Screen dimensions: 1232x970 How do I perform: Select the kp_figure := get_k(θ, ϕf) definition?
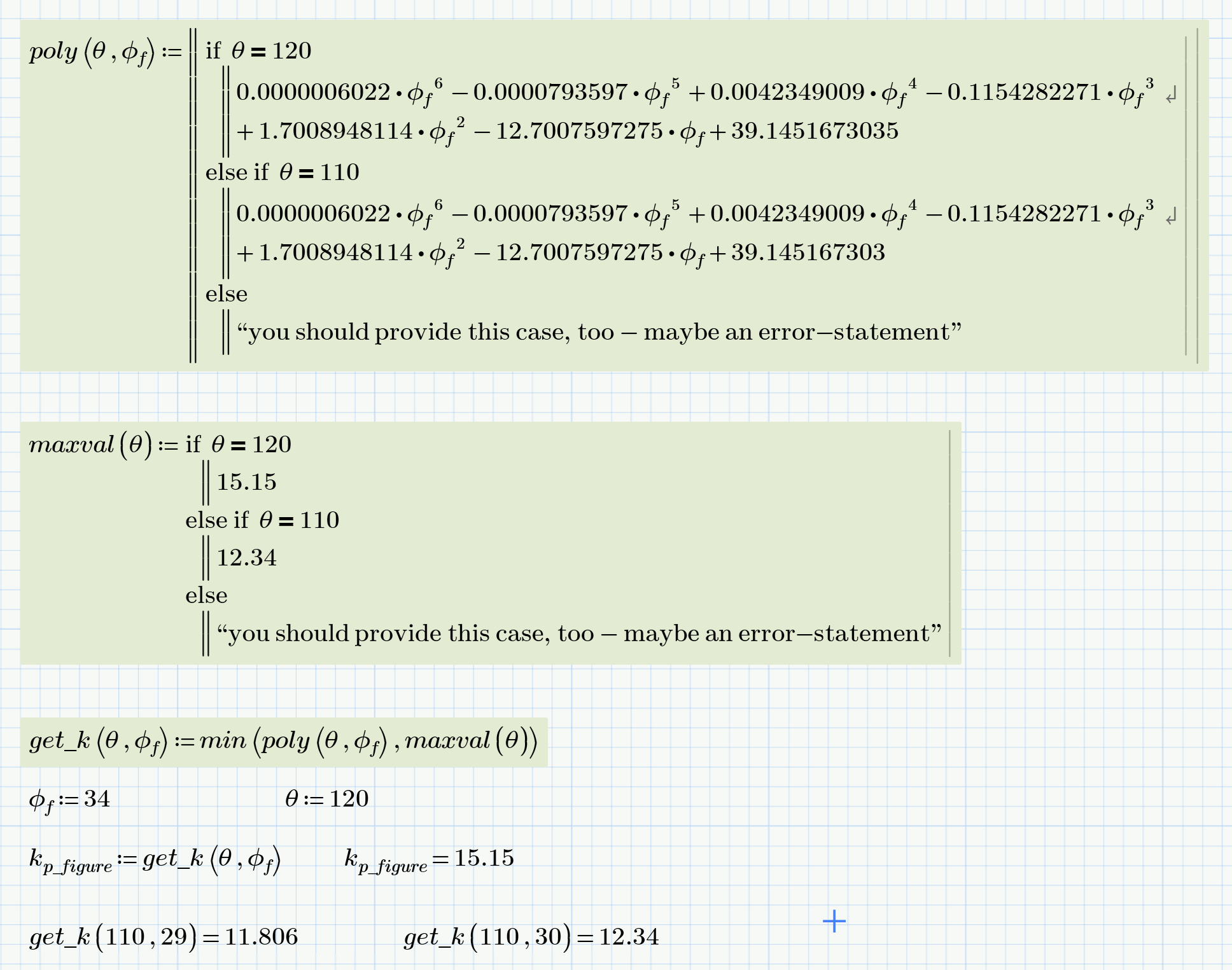click(x=155, y=859)
